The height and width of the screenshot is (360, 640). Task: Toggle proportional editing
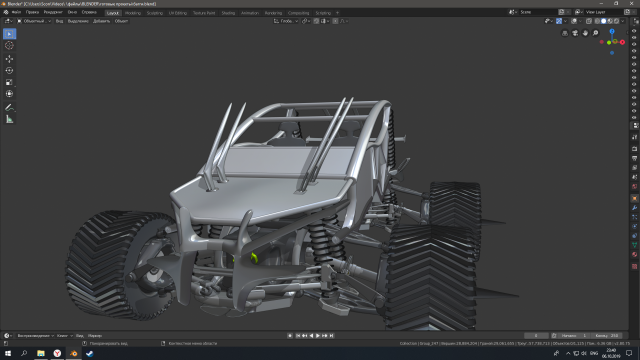click(335, 21)
